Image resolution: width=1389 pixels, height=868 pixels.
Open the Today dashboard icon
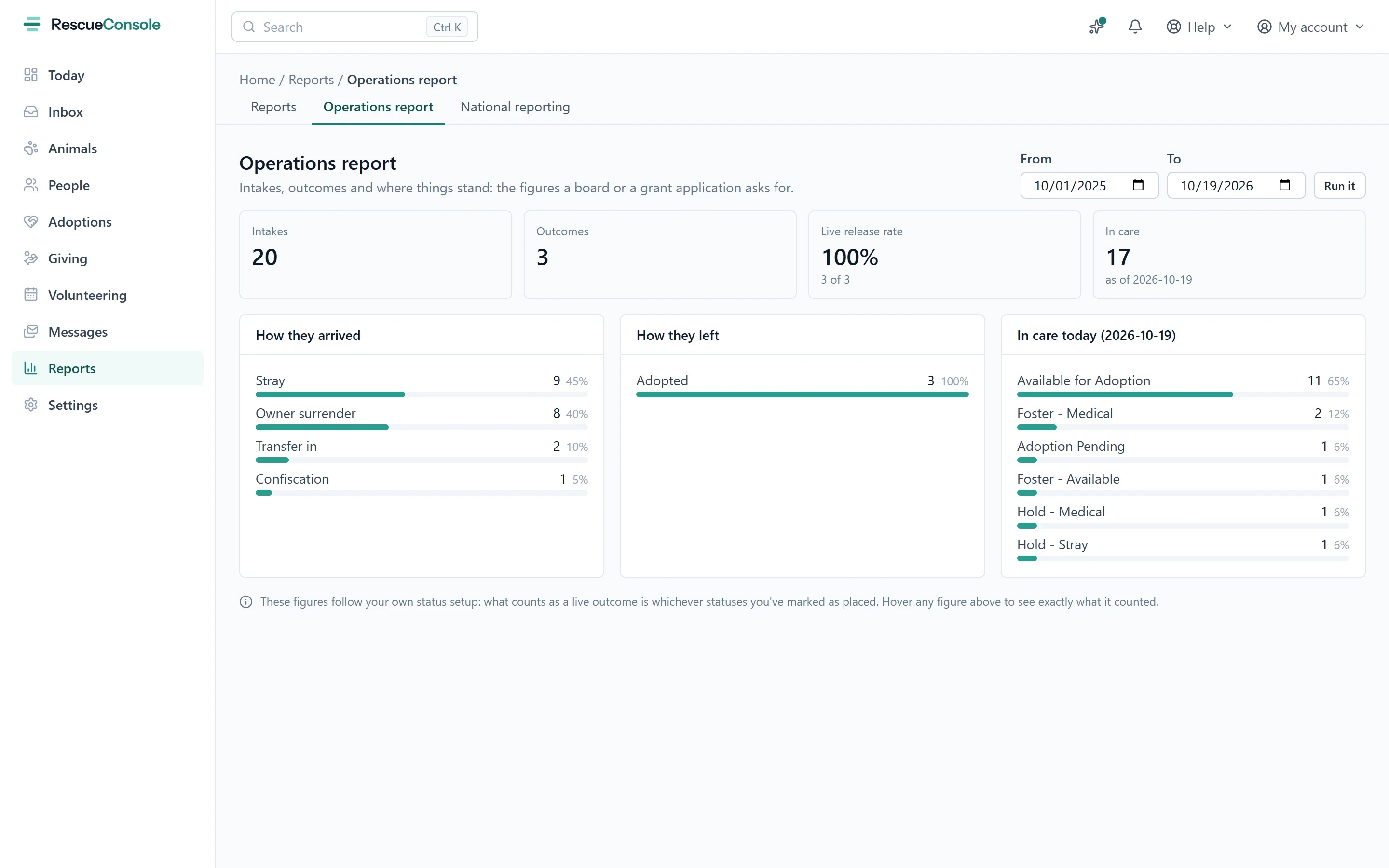click(31, 75)
